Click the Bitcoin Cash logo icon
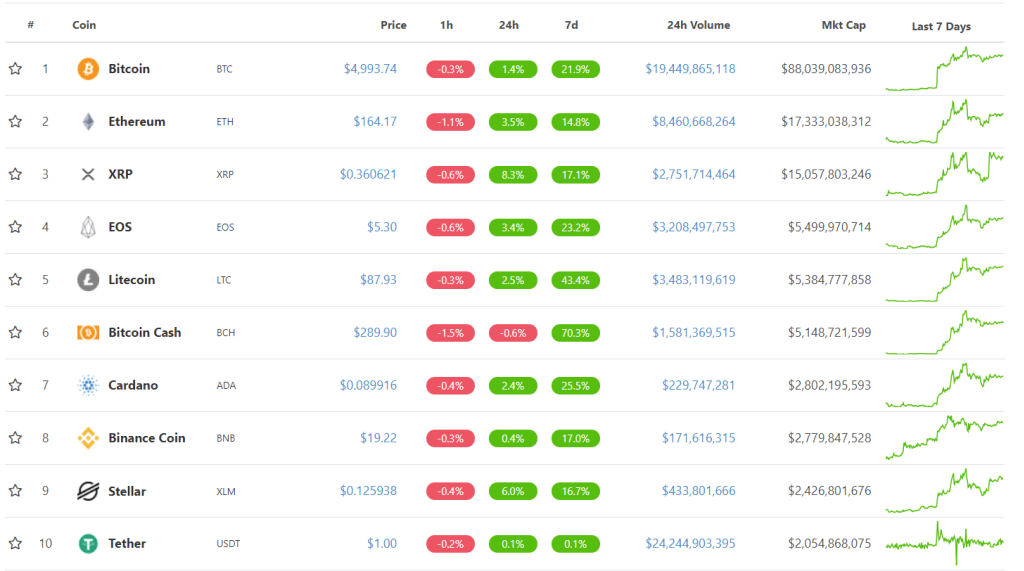 (x=88, y=333)
